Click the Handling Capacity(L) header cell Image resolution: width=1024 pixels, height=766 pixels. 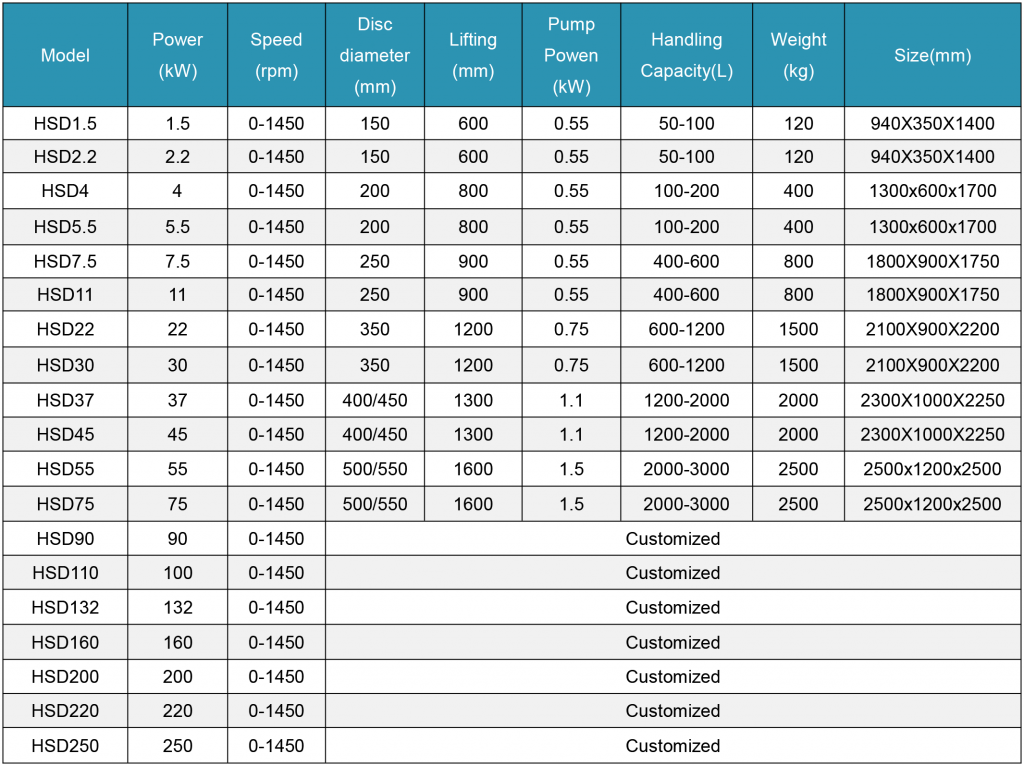coord(686,55)
